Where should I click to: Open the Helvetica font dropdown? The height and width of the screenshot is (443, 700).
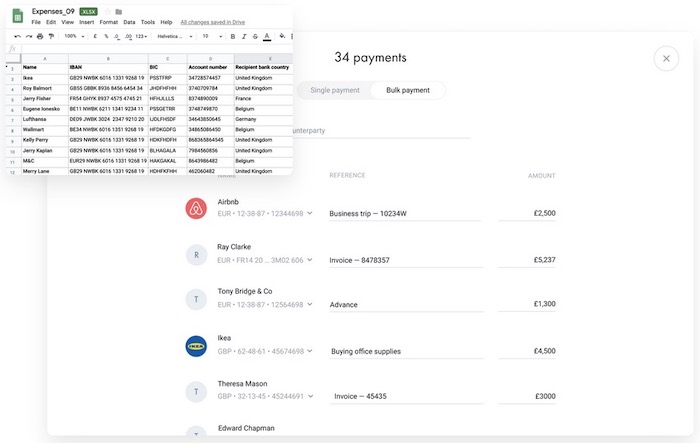tap(175, 37)
